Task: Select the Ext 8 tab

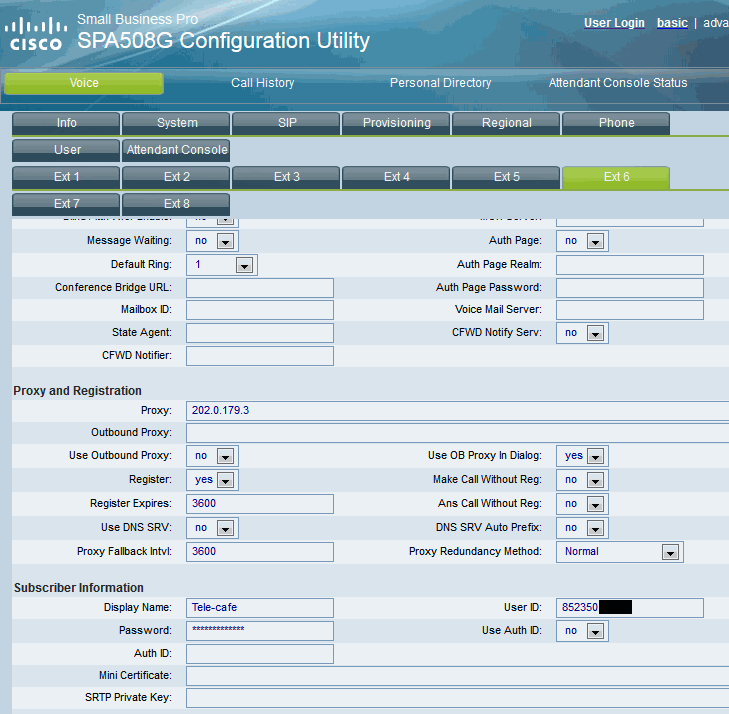Action: [x=176, y=204]
